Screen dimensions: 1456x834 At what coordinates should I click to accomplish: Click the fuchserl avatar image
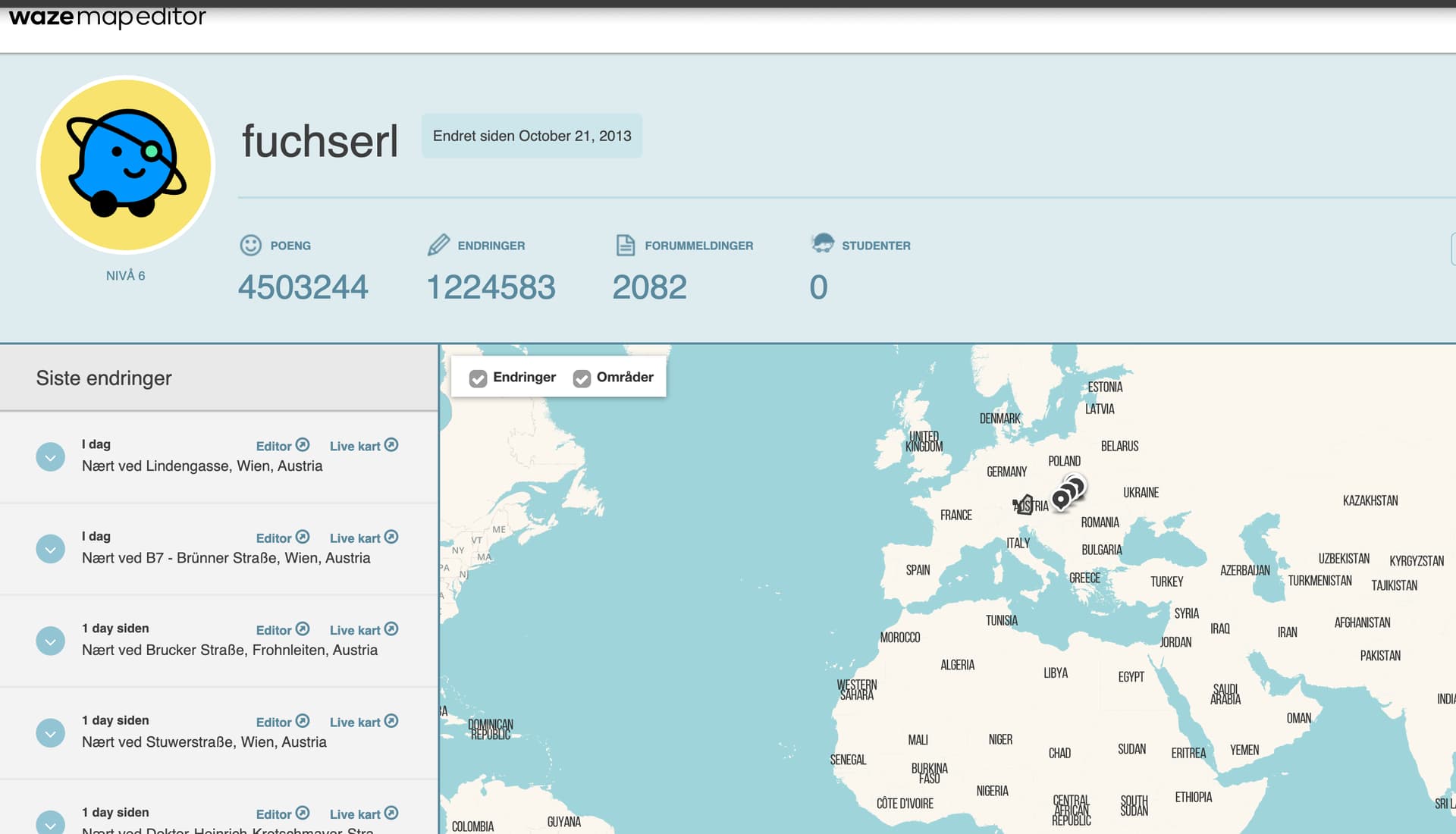click(x=126, y=165)
